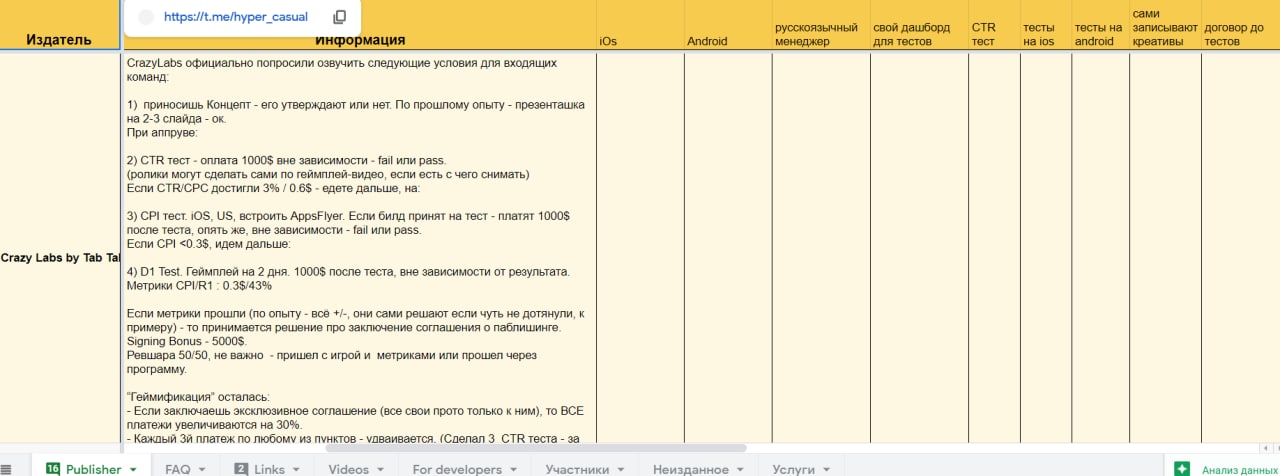Viewport: 1280px width, 476px height.
Task: Open the For developers tab dropdown arrow
Action: [x=514, y=469]
